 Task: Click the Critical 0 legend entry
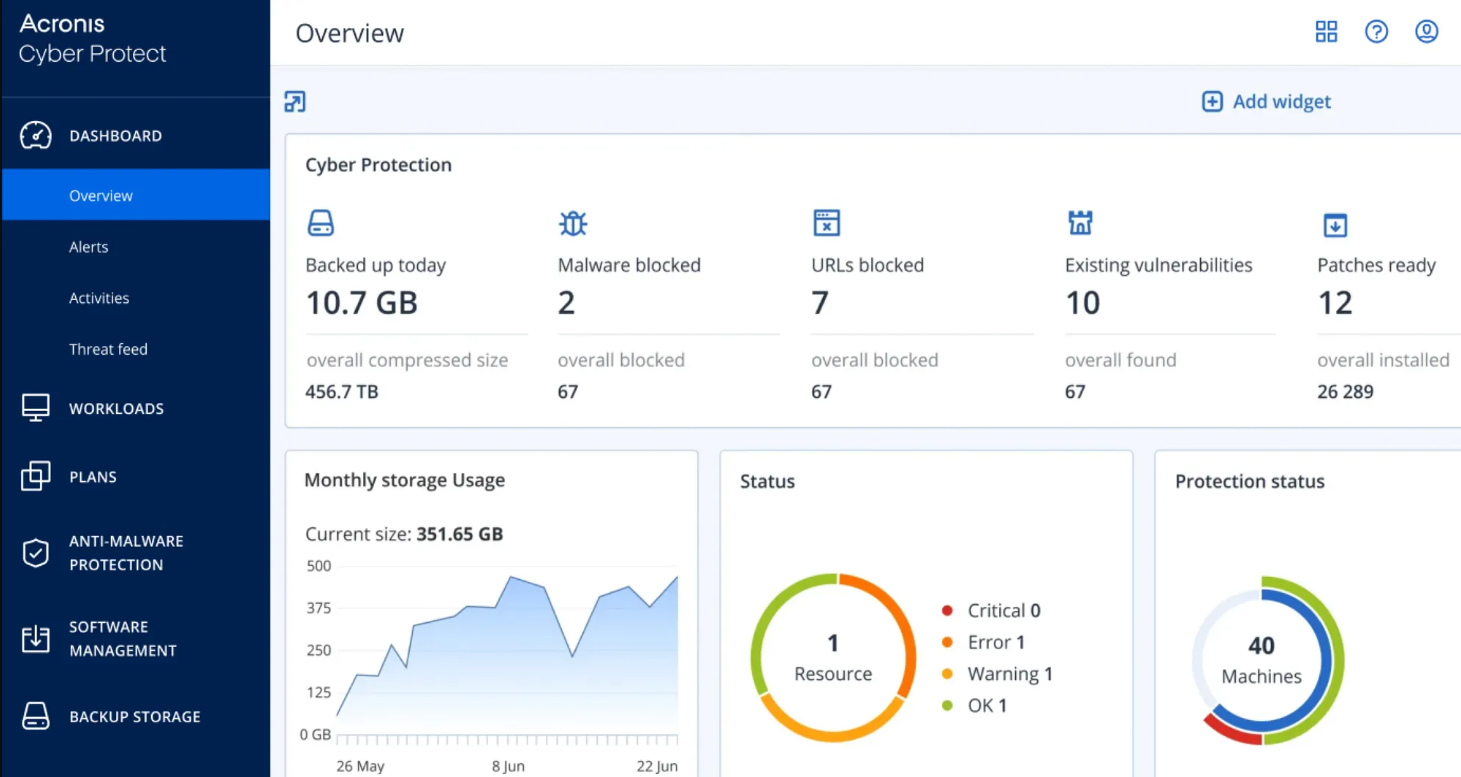pos(991,610)
